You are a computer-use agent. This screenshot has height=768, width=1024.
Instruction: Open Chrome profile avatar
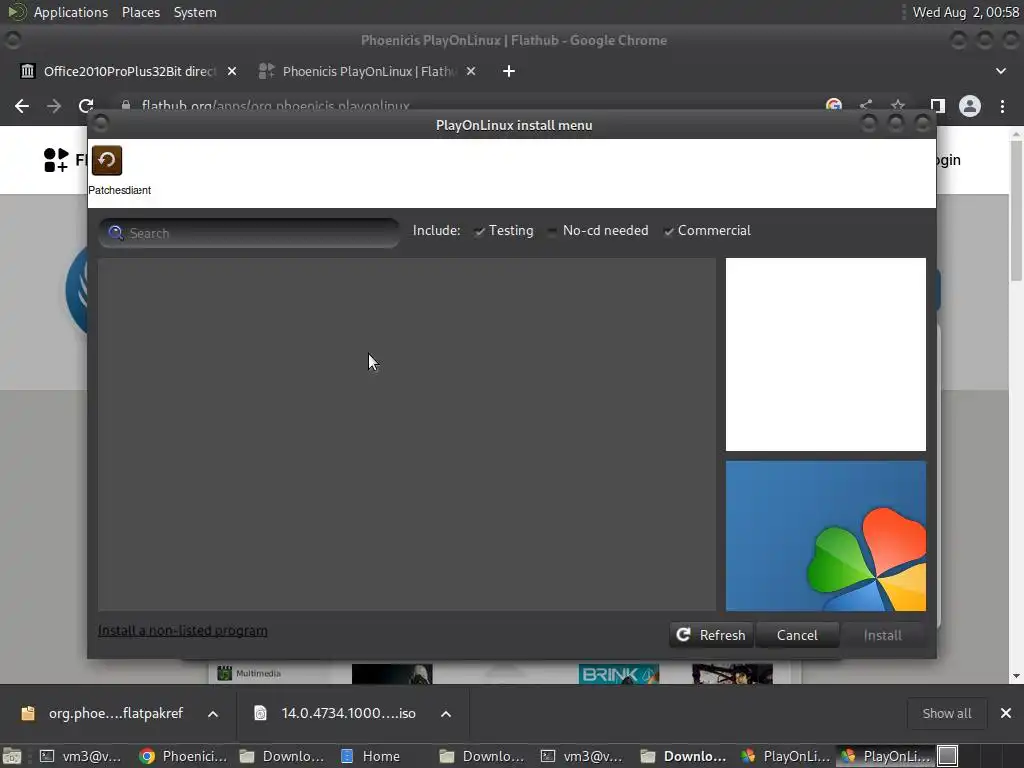pos(970,106)
